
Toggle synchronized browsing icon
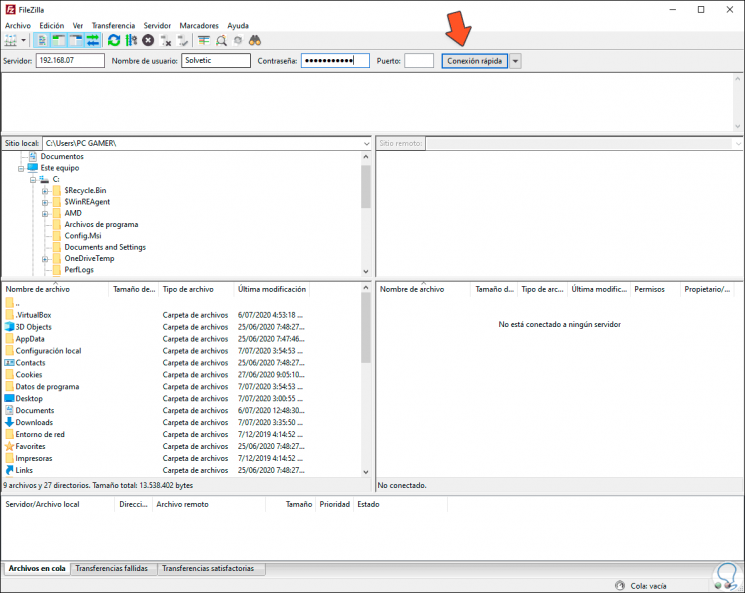tap(238, 40)
